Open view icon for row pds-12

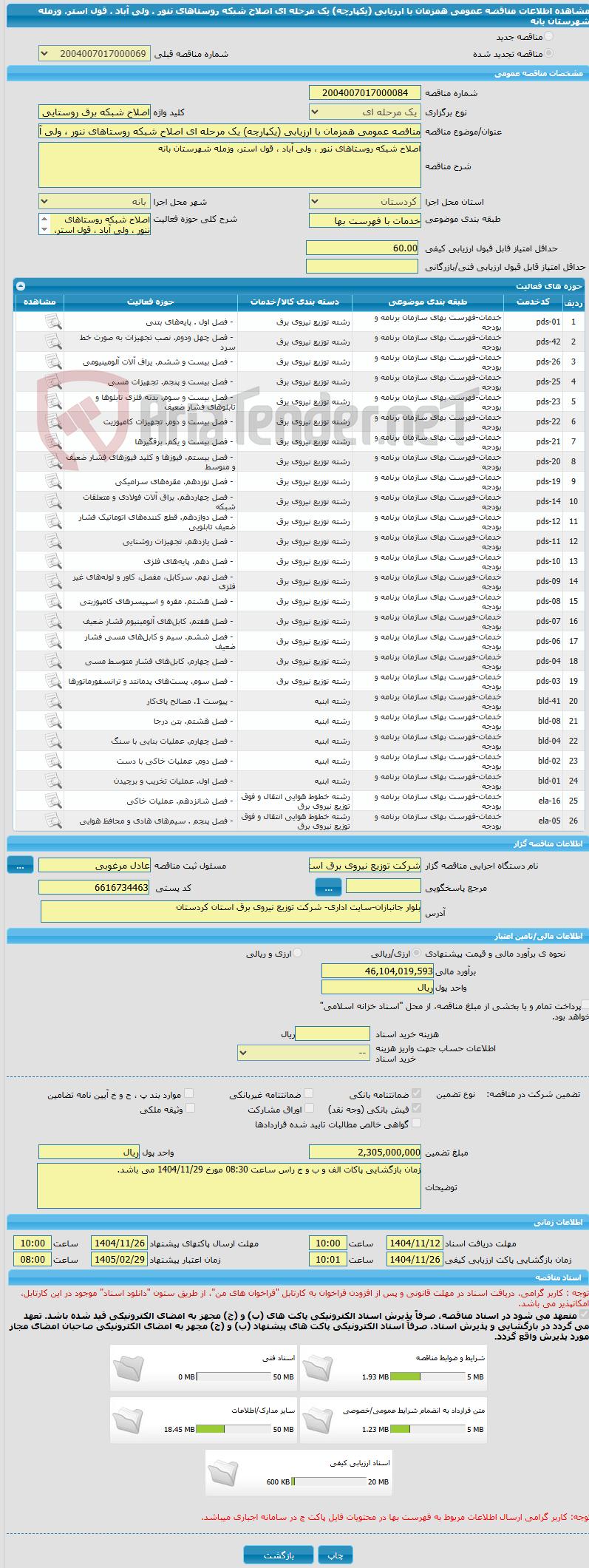click(x=53, y=521)
